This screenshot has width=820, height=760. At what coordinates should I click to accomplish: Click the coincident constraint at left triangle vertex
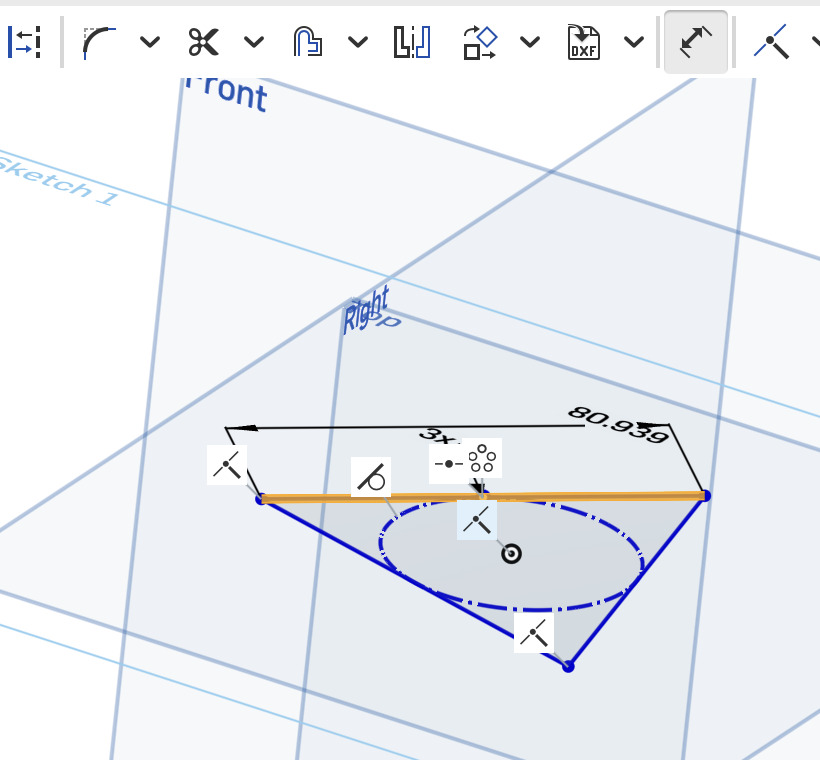coord(227,465)
